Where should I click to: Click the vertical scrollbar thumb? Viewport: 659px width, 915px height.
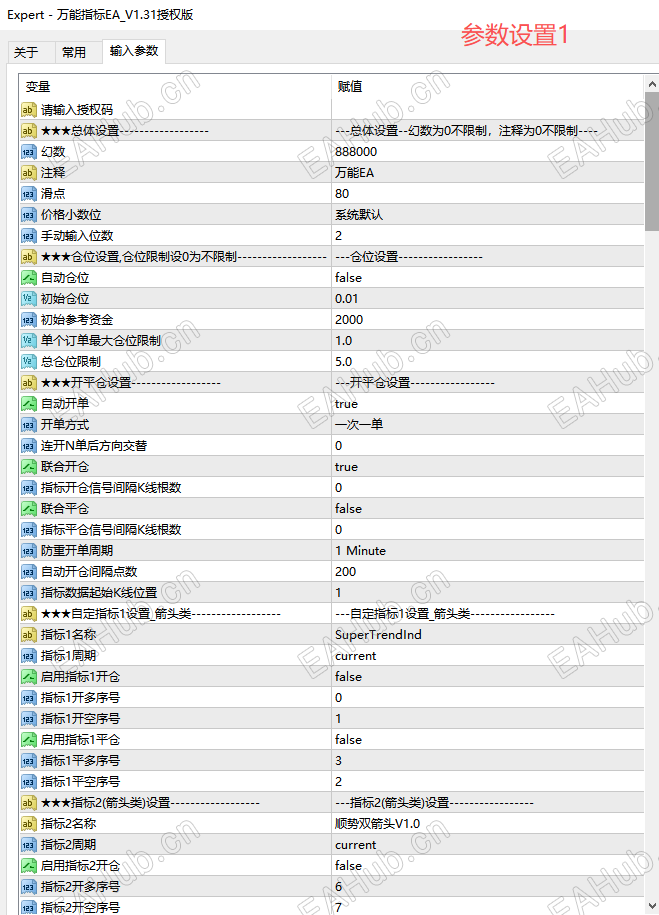point(652,162)
